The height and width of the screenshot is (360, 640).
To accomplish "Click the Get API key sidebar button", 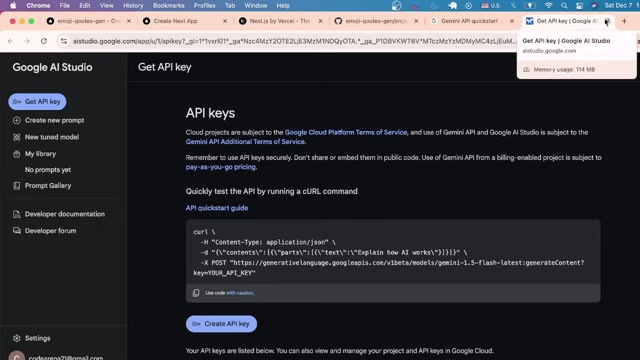I will 37,102.
